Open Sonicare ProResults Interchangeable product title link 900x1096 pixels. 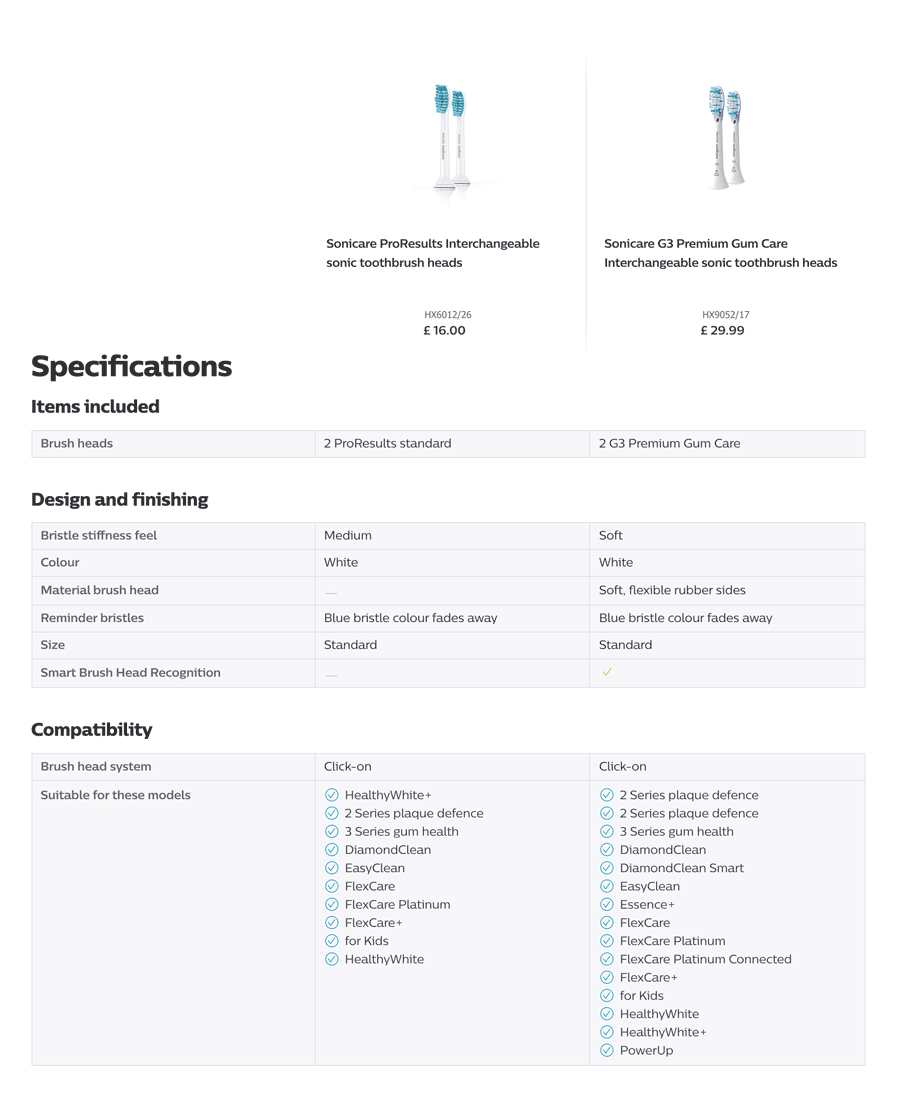click(x=433, y=253)
